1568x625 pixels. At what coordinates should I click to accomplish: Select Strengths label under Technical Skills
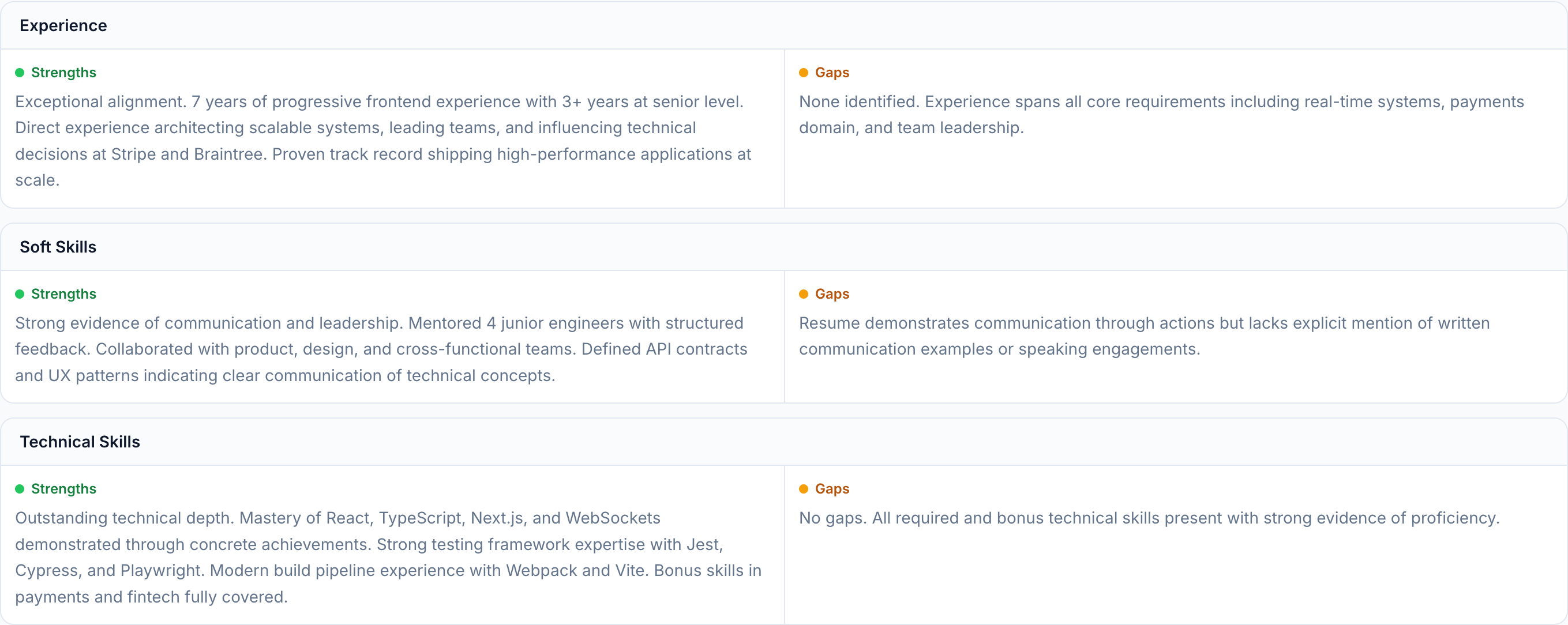[x=63, y=489]
